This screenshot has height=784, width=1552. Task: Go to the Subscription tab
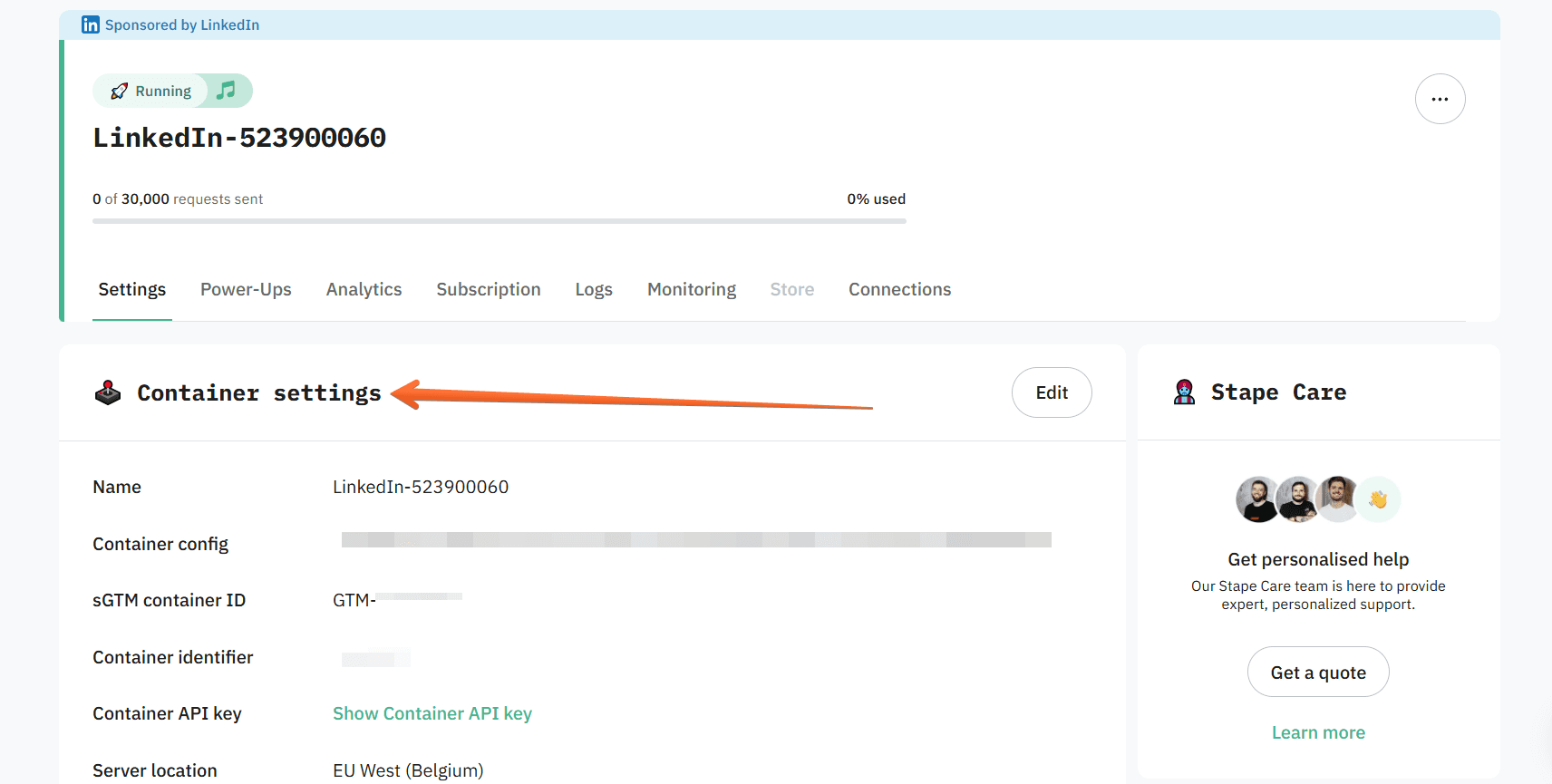click(x=489, y=289)
